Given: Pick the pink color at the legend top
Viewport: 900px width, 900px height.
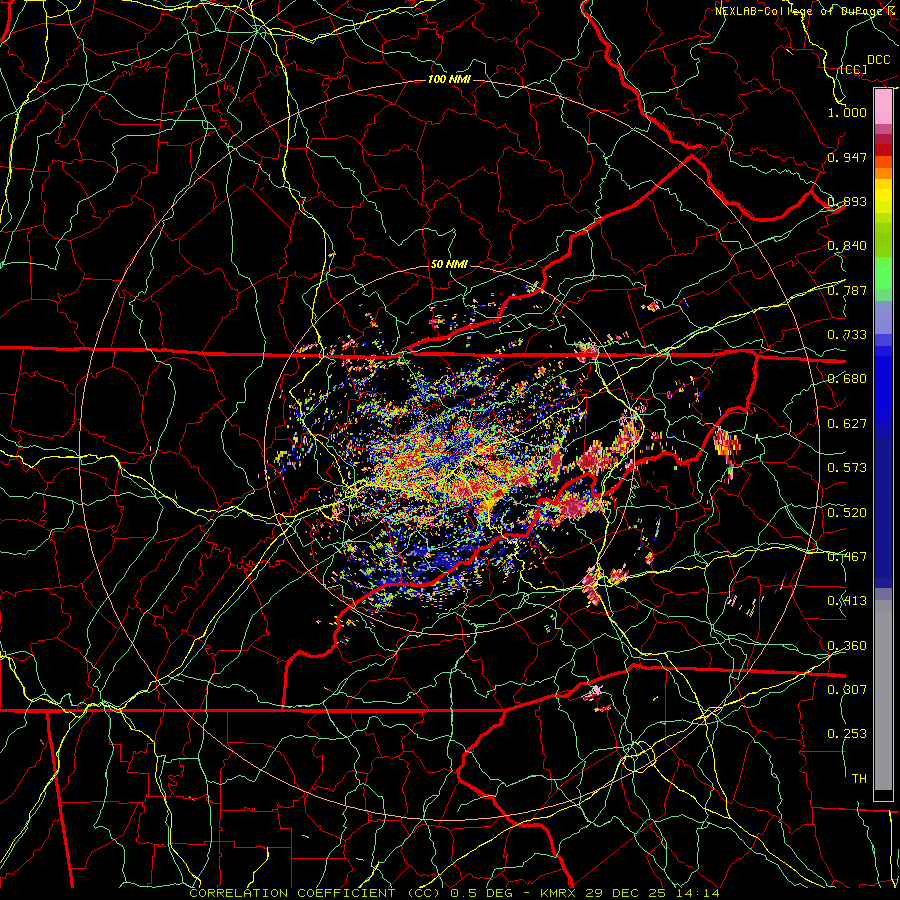Looking at the screenshot, I should [x=883, y=107].
